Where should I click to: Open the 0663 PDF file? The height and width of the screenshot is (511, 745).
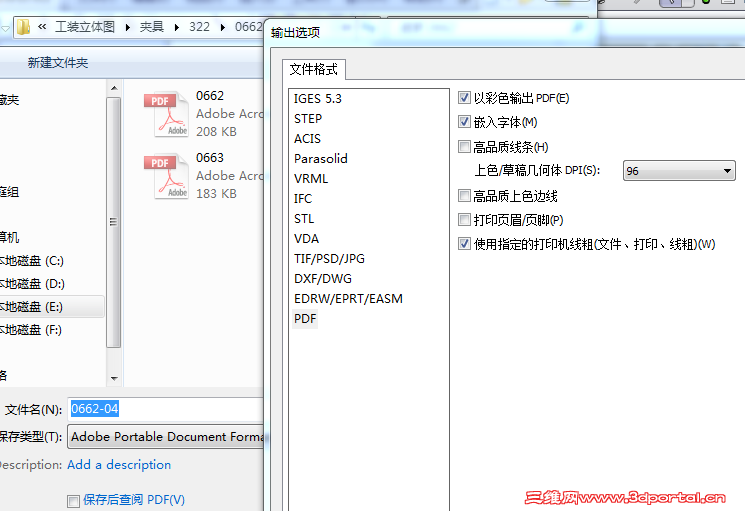click(x=203, y=176)
